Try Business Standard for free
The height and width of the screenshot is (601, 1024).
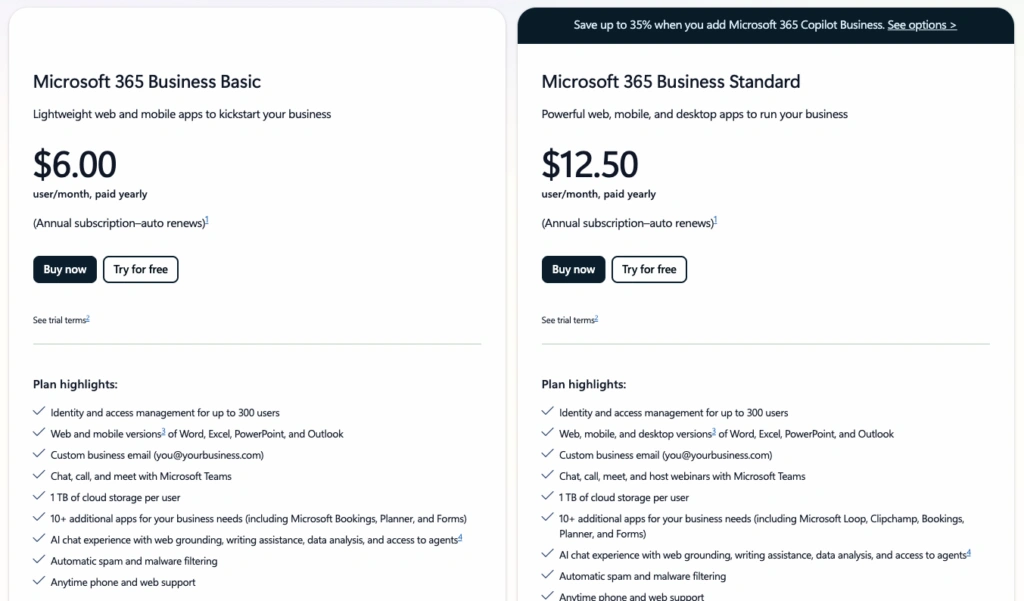[x=649, y=269]
